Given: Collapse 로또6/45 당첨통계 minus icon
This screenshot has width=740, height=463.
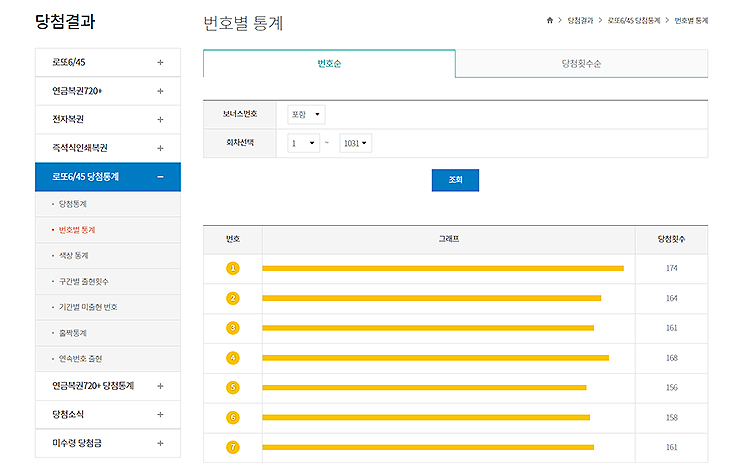Looking at the screenshot, I should pyautogui.click(x=160, y=177).
